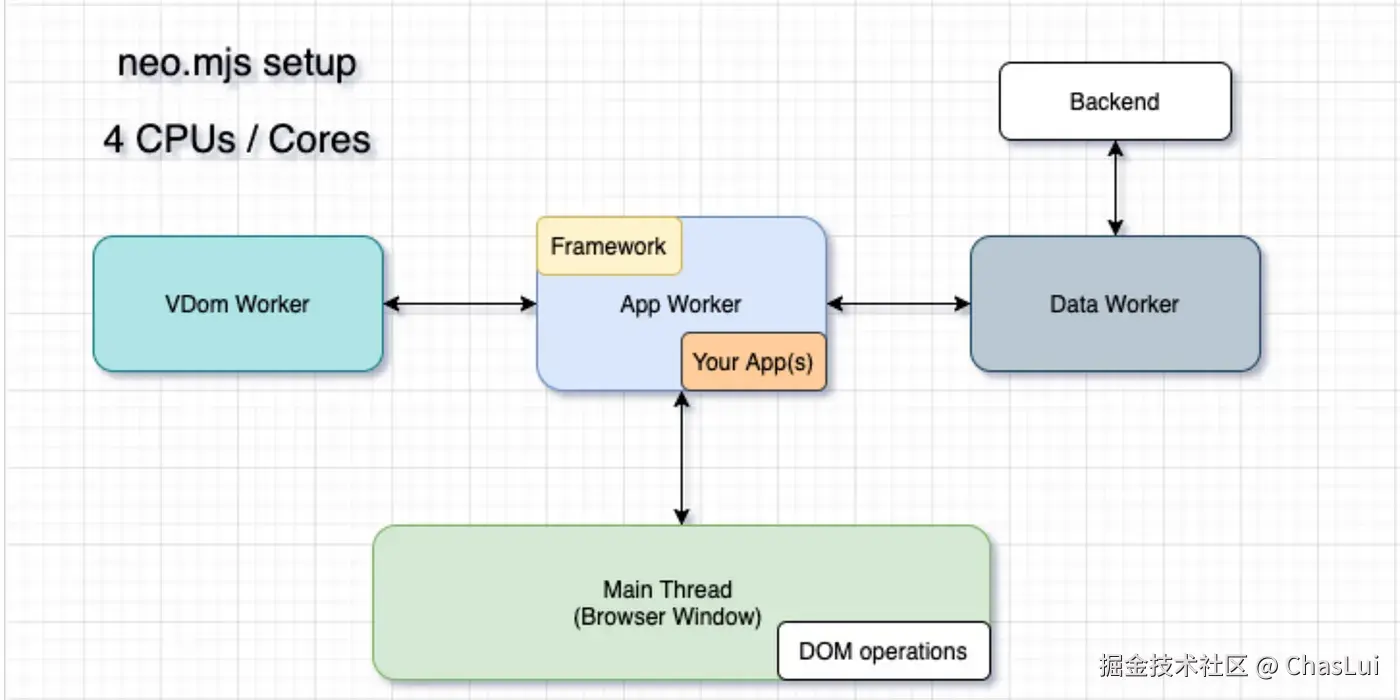Click the App Worker label

click(680, 304)
